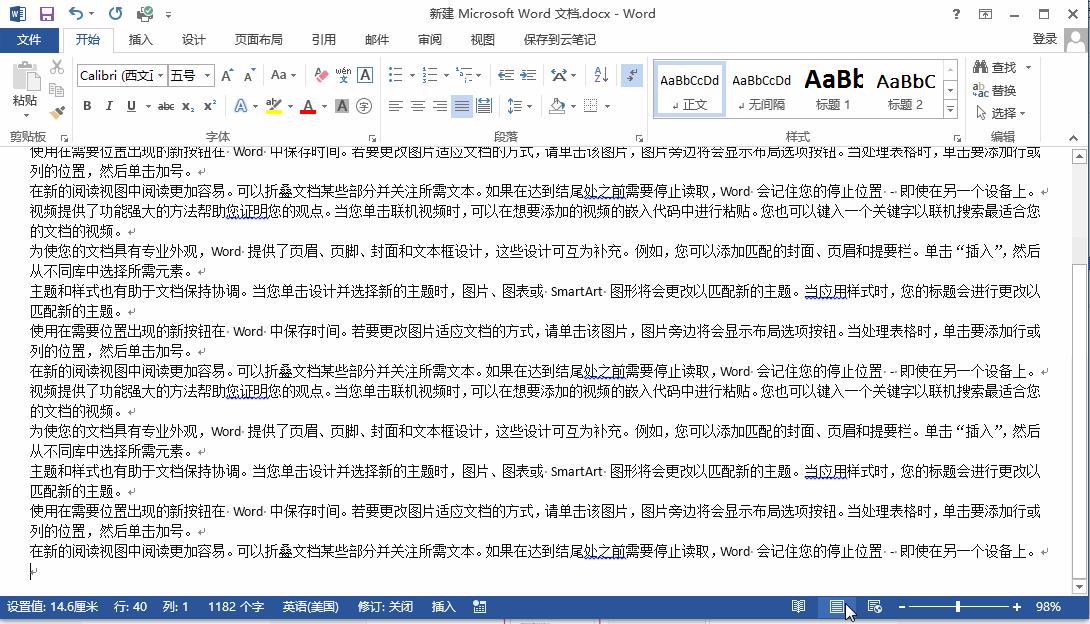
Task: Click the Increase Indent icon
Action: coord(527,74)
